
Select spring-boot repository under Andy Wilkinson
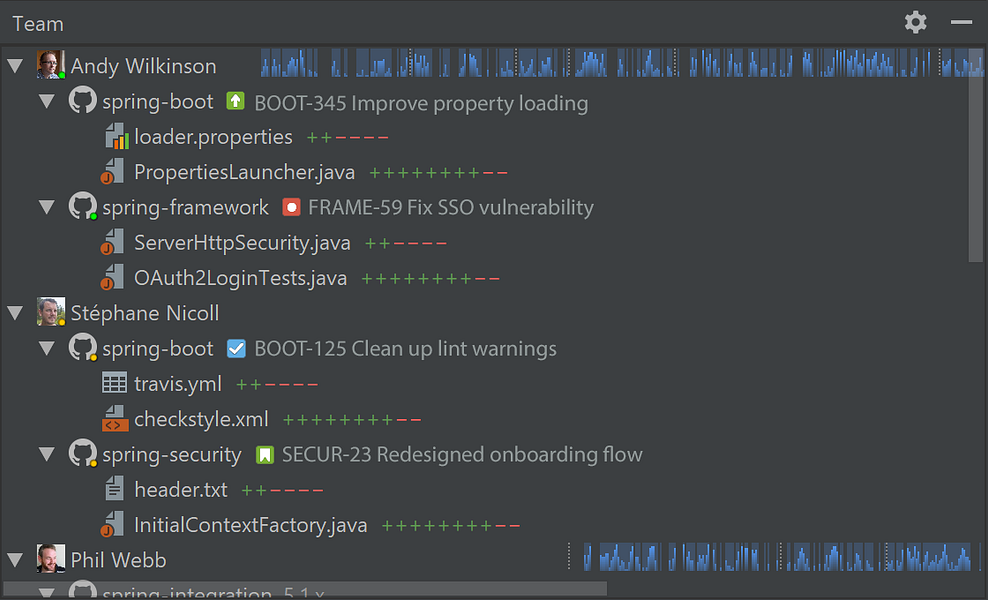[158, 101]
